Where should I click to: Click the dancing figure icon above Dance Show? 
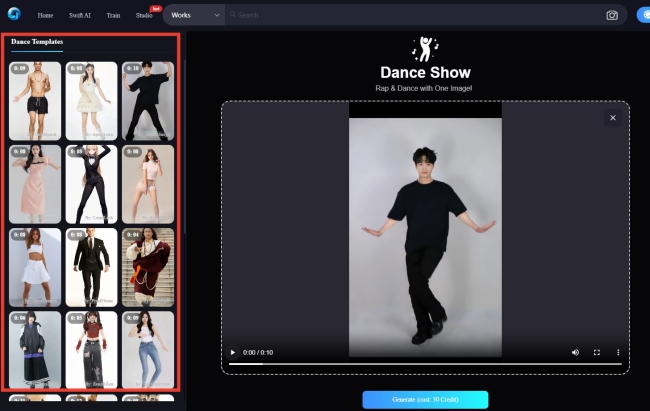(x=424, y=49)
